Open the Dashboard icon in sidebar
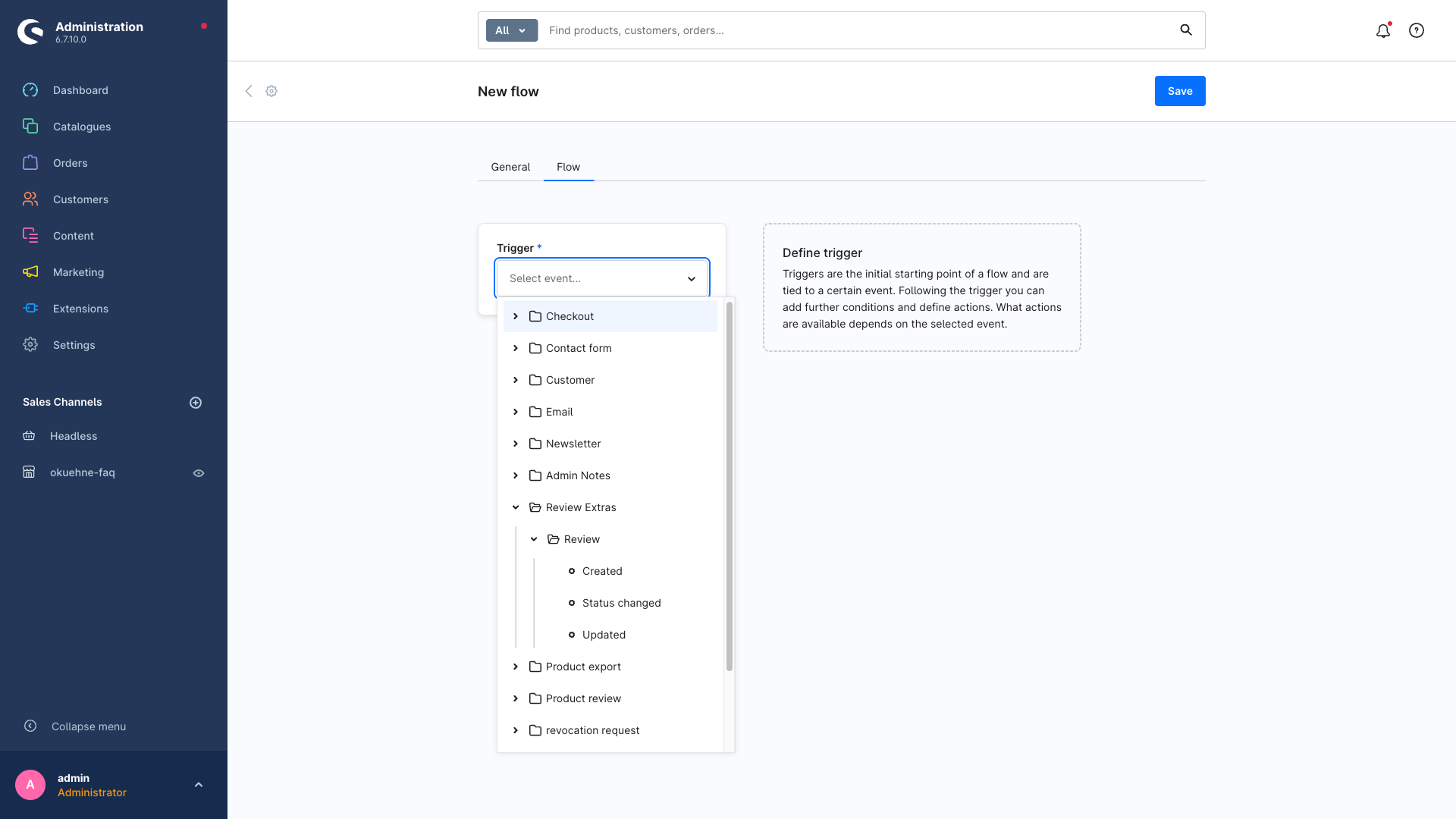 point(30,90)
